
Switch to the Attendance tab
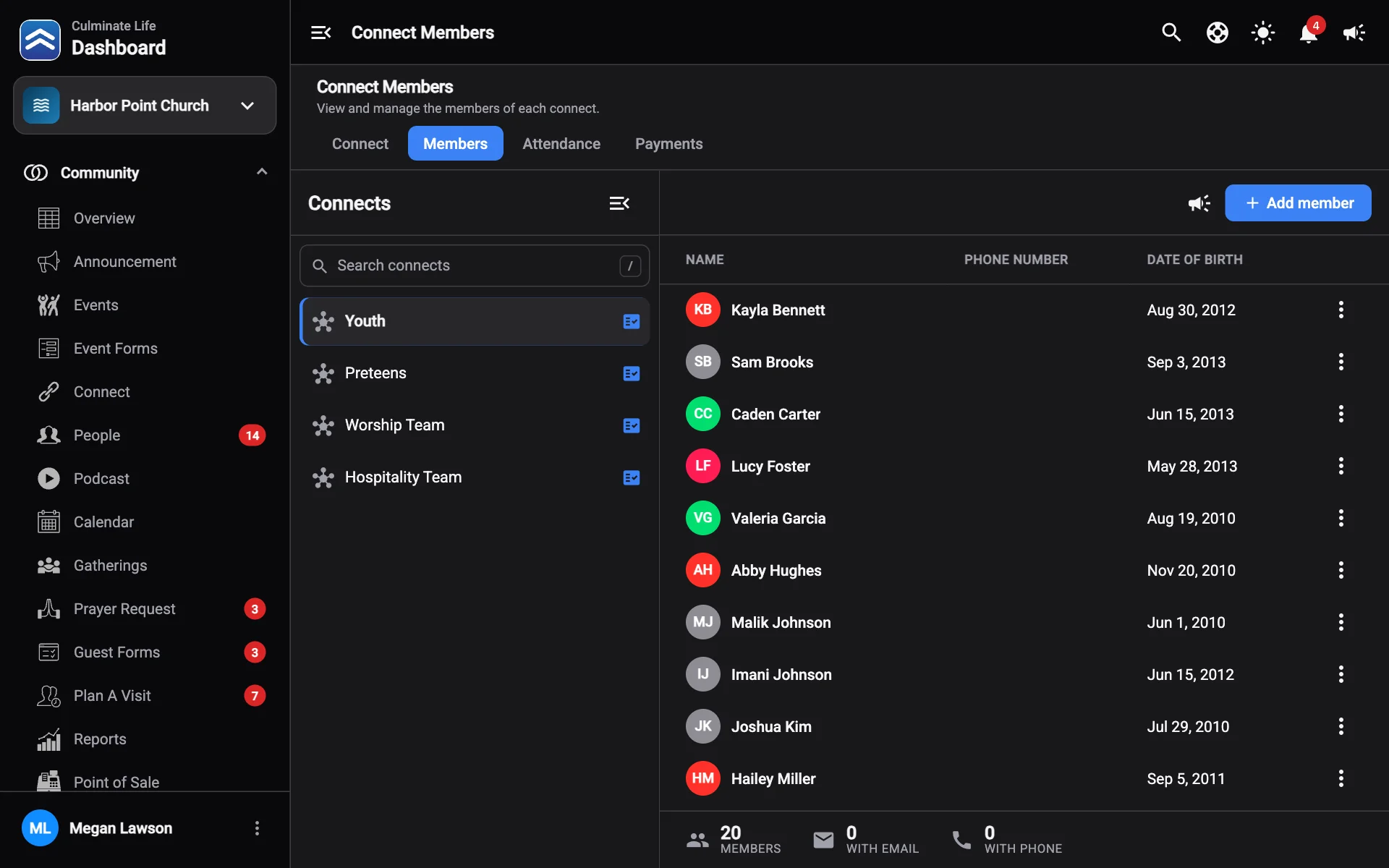click(x=561, y=143)
